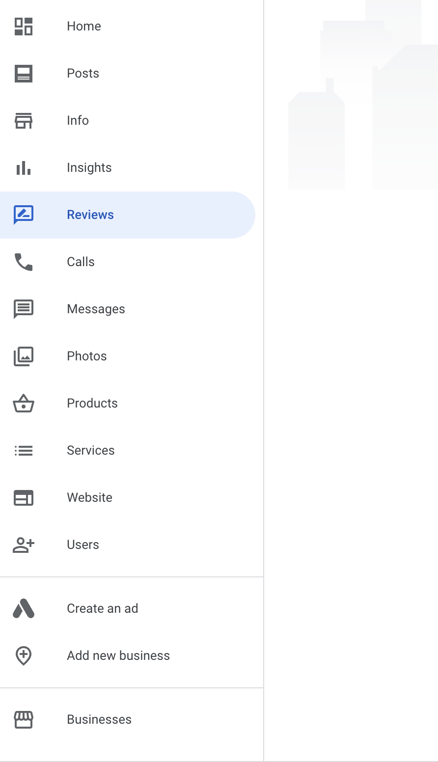The width and height of the screenshot is (438, 762).
Task: Open the Website layout icon
Action: (x=23, y=498)
